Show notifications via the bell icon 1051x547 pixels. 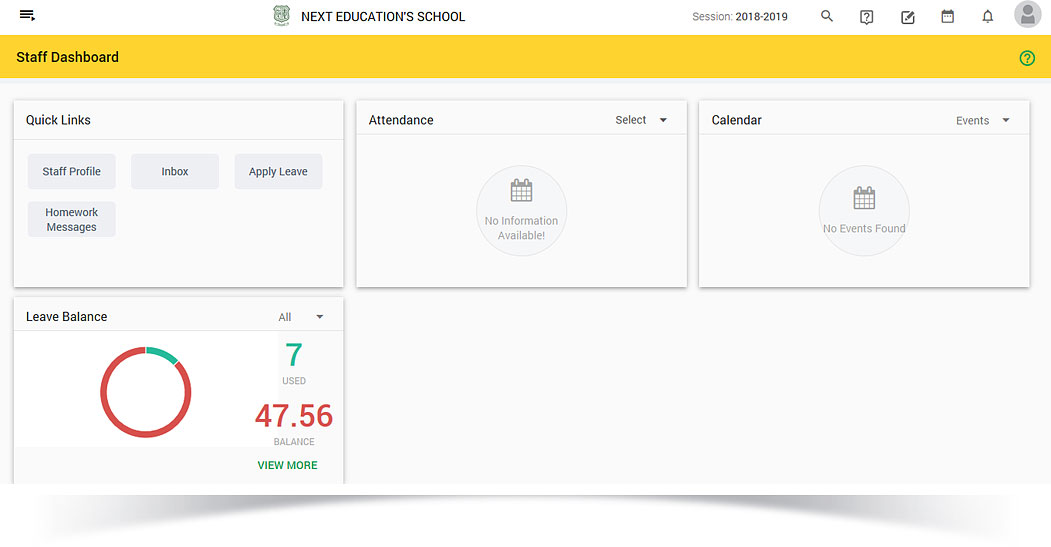click(x=988, y=17)
